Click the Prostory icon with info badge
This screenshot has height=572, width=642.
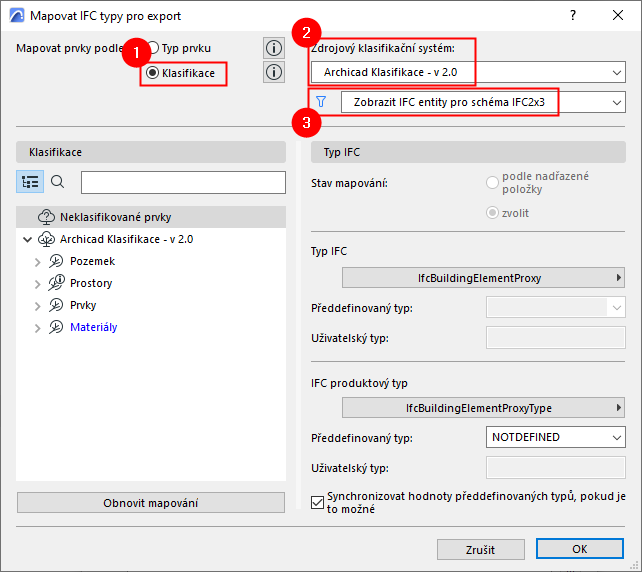[57, 283]
